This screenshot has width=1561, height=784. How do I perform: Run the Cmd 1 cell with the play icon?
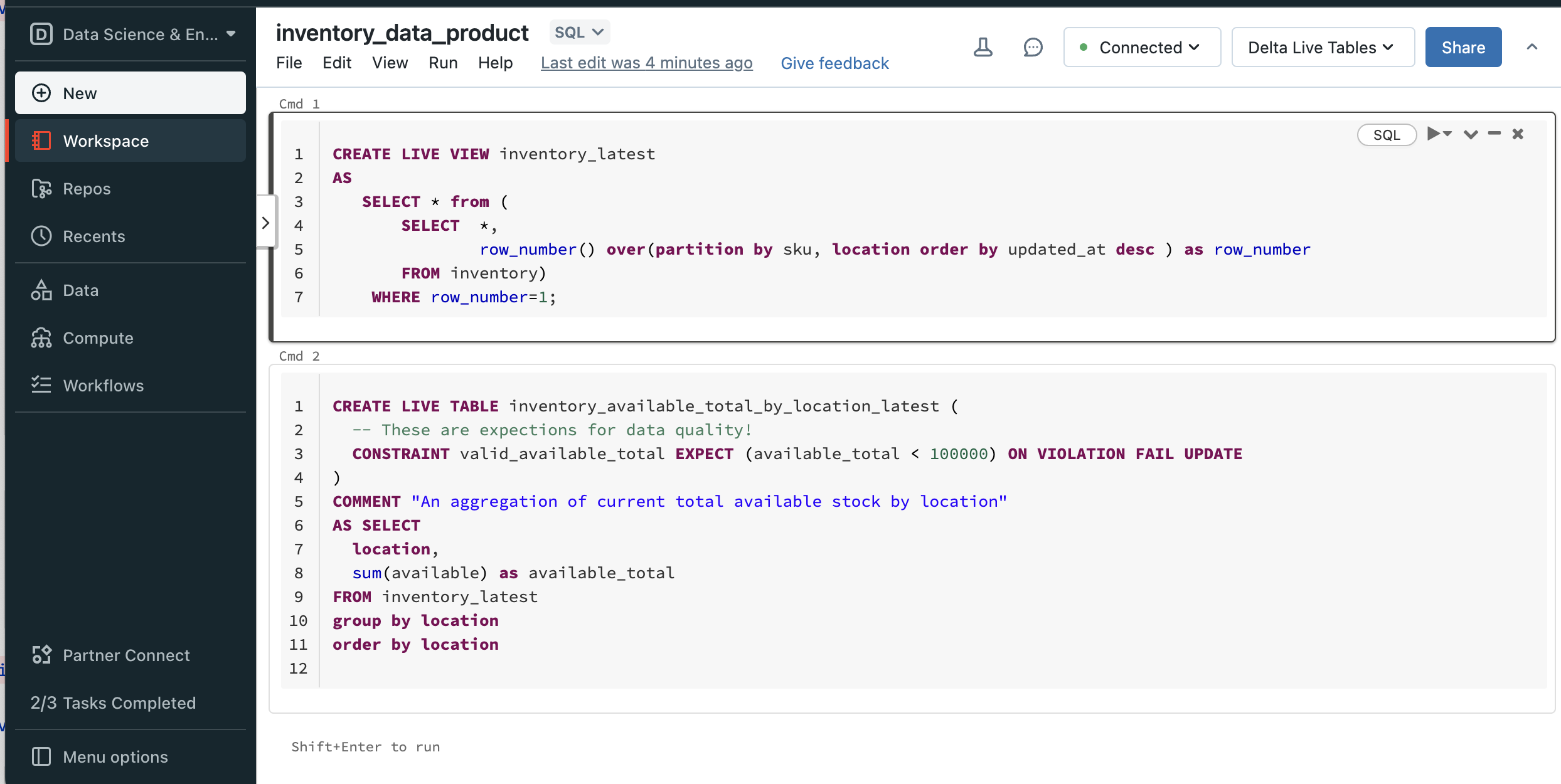point(1436,134)
